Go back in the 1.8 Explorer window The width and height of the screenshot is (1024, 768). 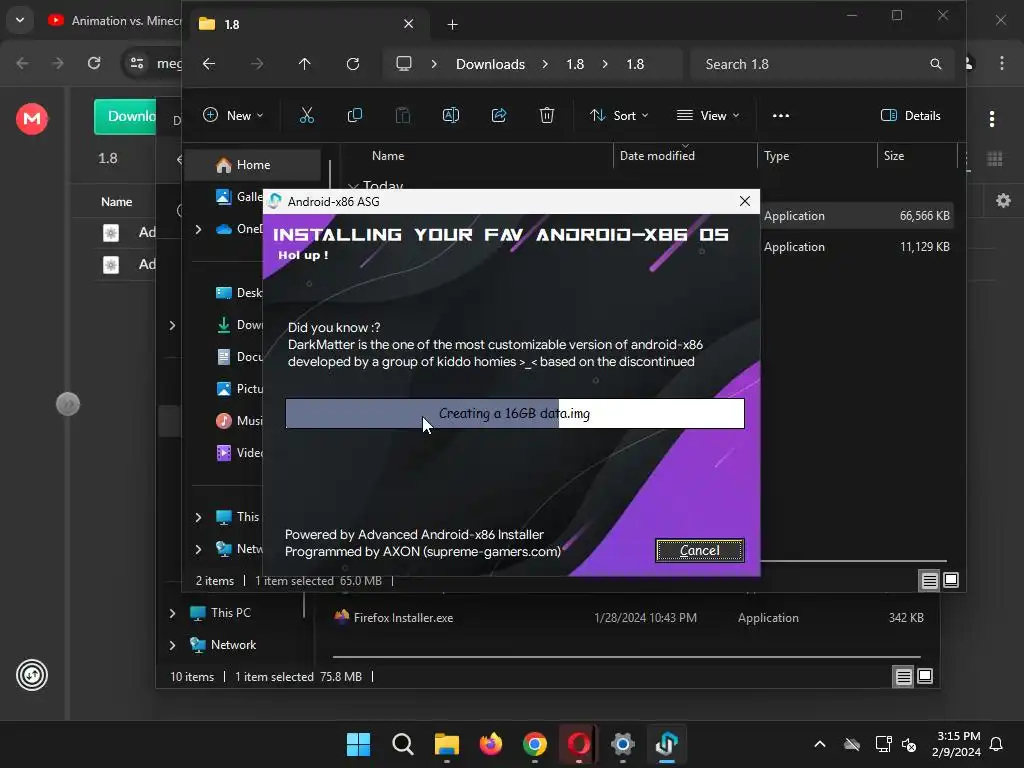tap(209, 64)
